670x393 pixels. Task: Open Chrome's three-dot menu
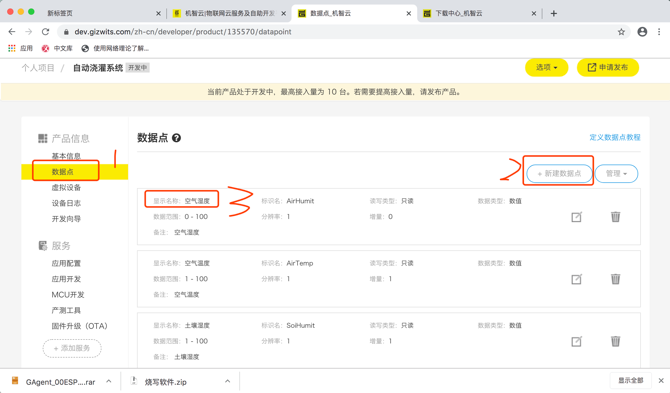point(659,32)
